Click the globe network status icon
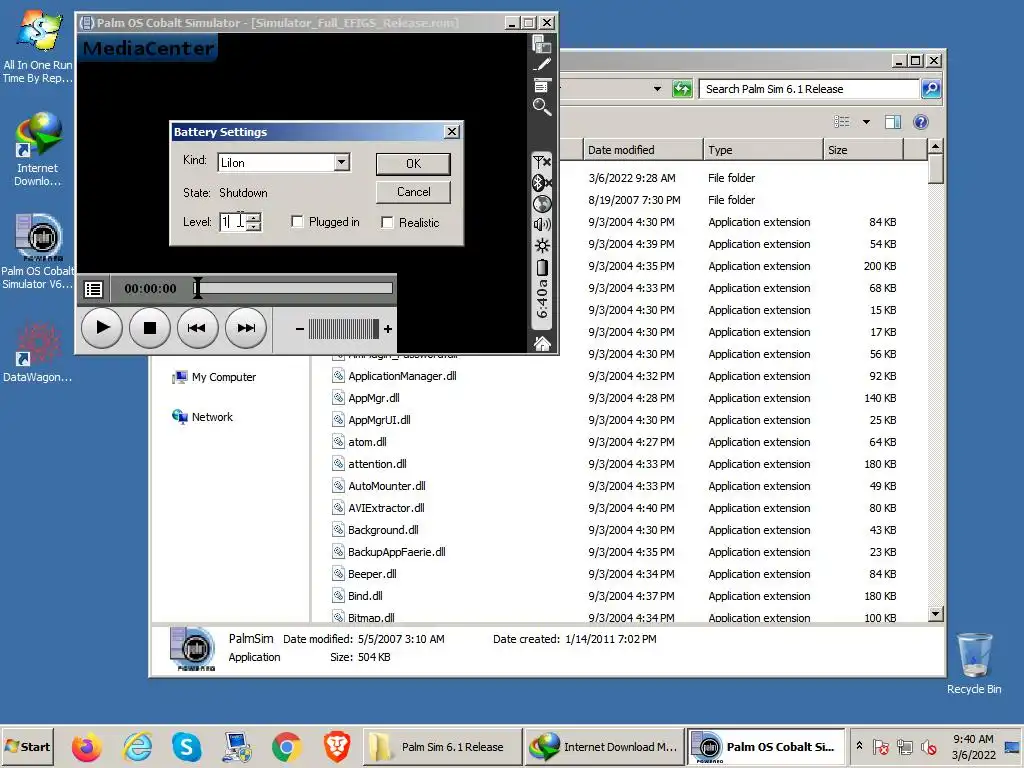Viewport: 1024px width, 768px height. coord(541,204)
